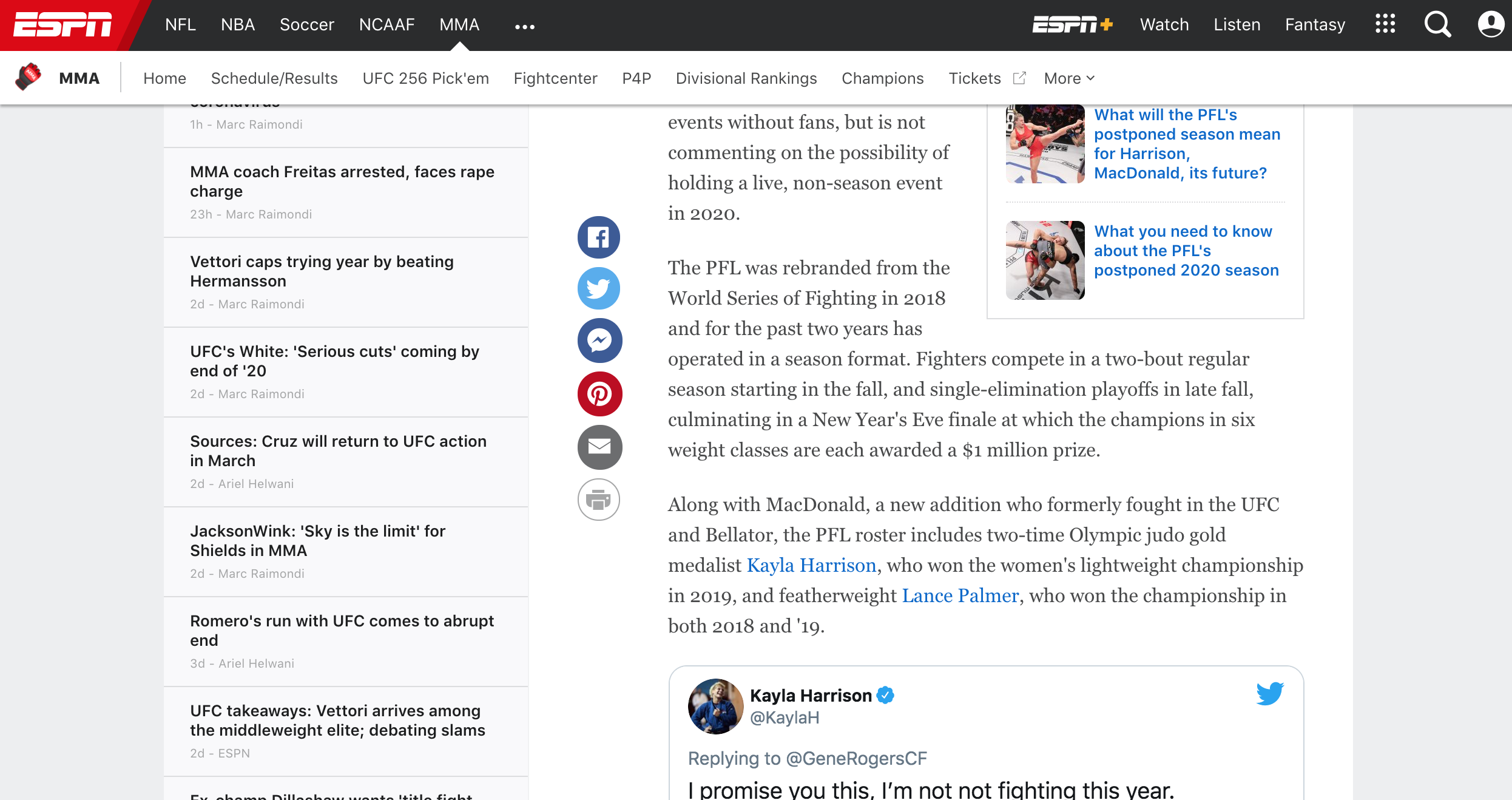Viewport: 1512px width, 800px height.
Task: Follow the Lance Palmer link
Action: click(960, 595)
